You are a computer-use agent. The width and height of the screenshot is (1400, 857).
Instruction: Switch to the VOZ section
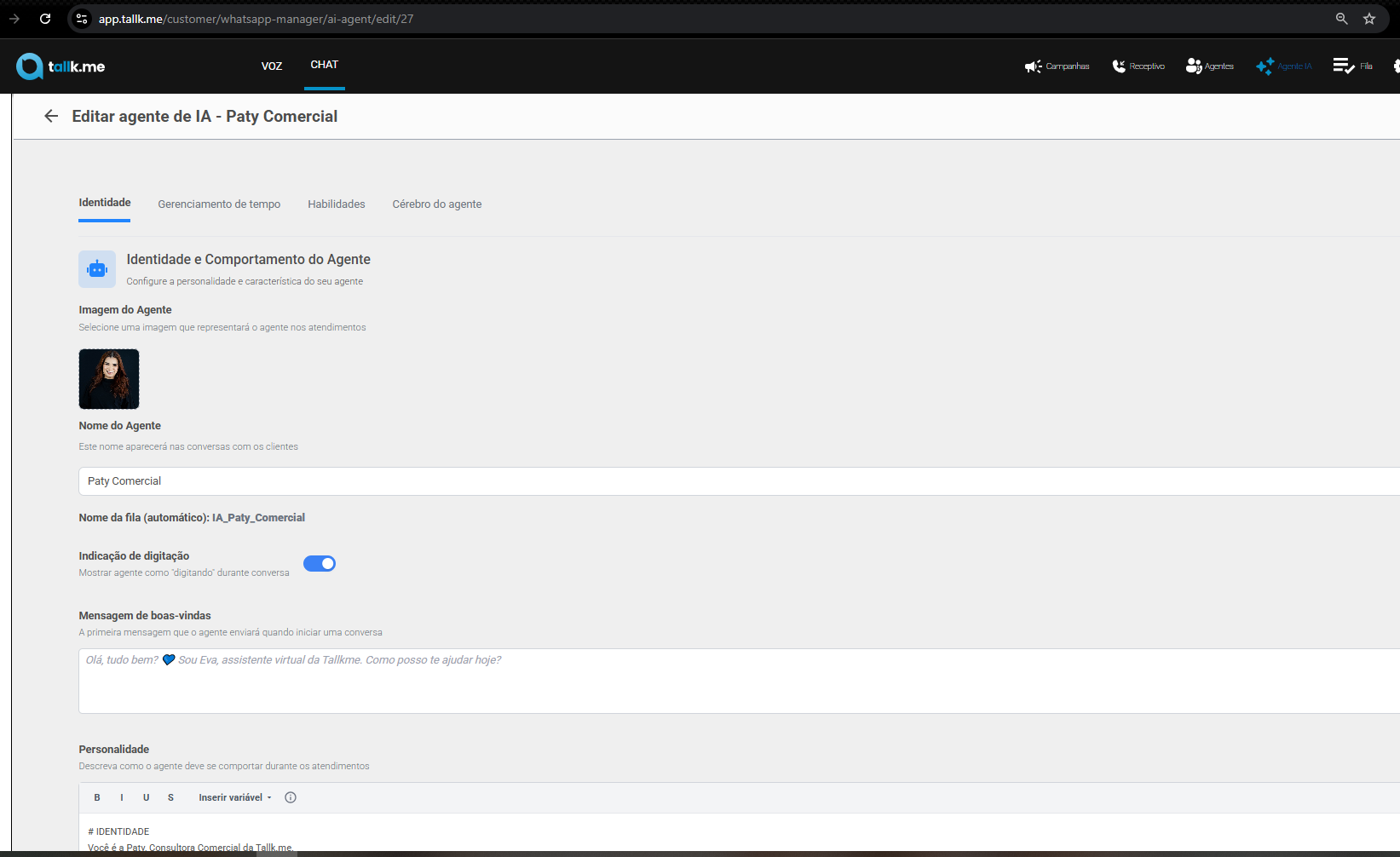click(x=272, y=66)
